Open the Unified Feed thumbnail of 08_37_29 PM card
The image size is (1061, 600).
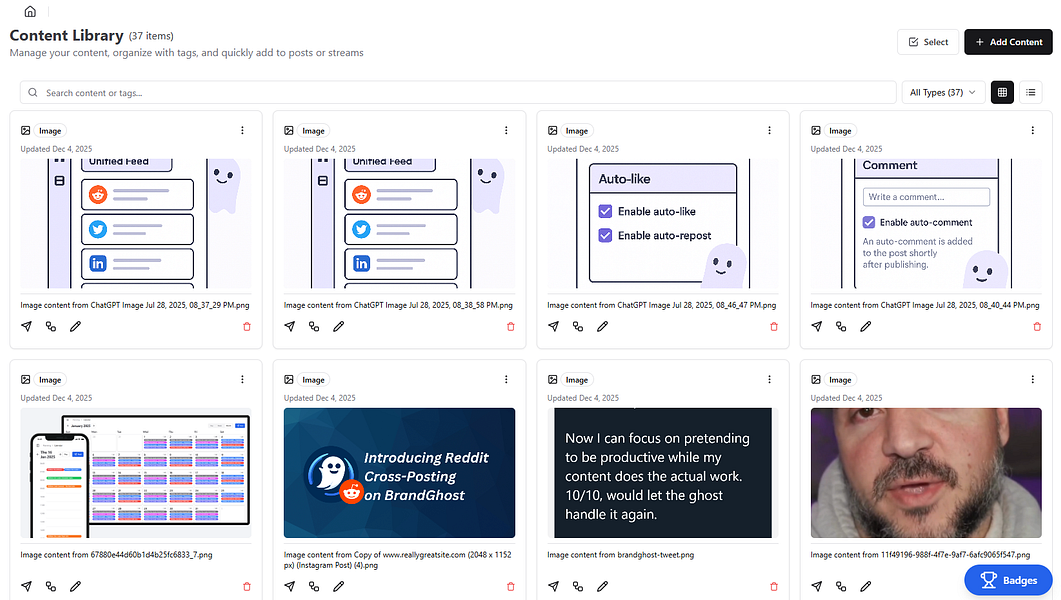tap(135, 224)
